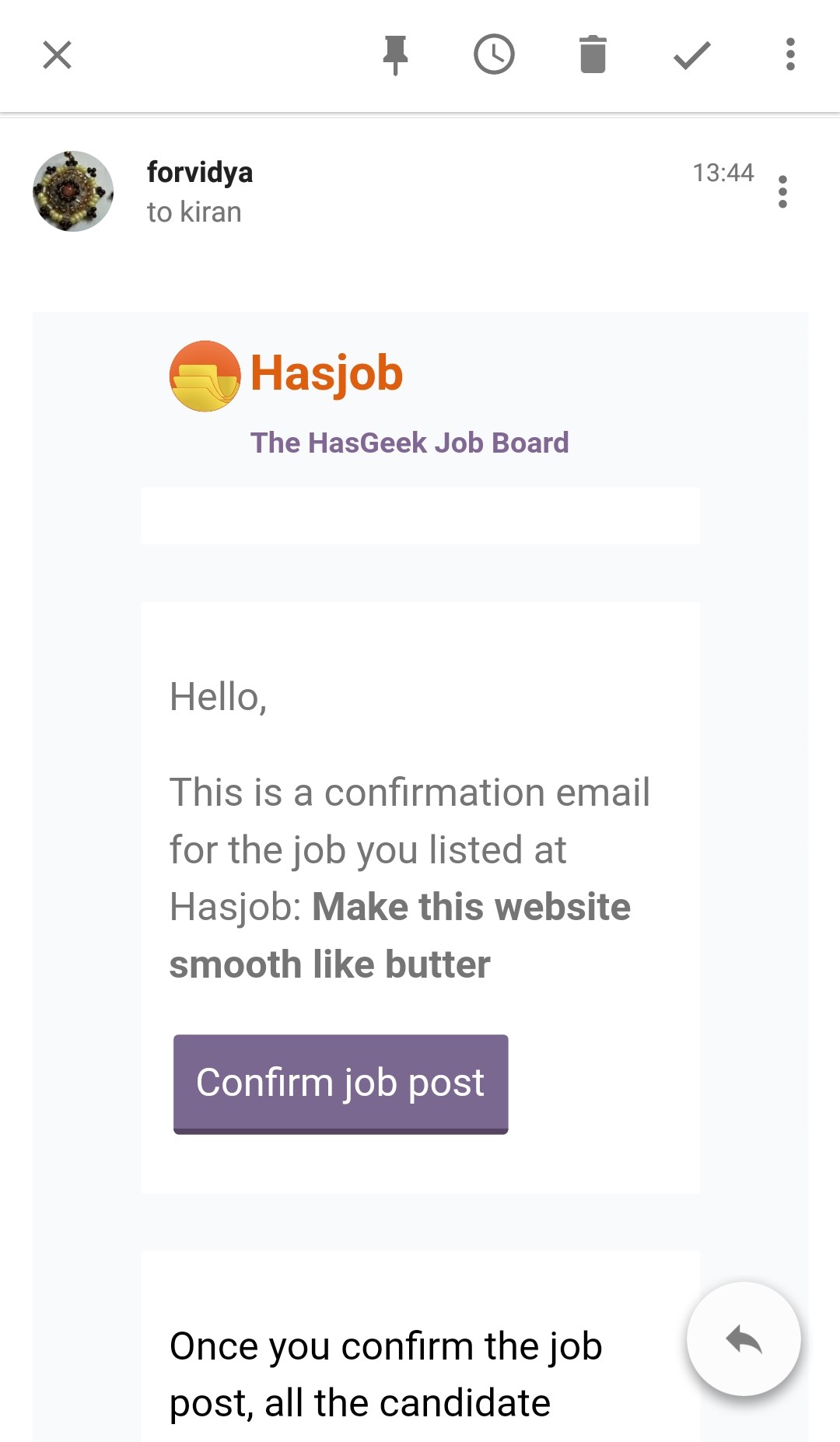Close the email with the X icon
Viewport: 840px width, 1442px height.
(57, 55)
